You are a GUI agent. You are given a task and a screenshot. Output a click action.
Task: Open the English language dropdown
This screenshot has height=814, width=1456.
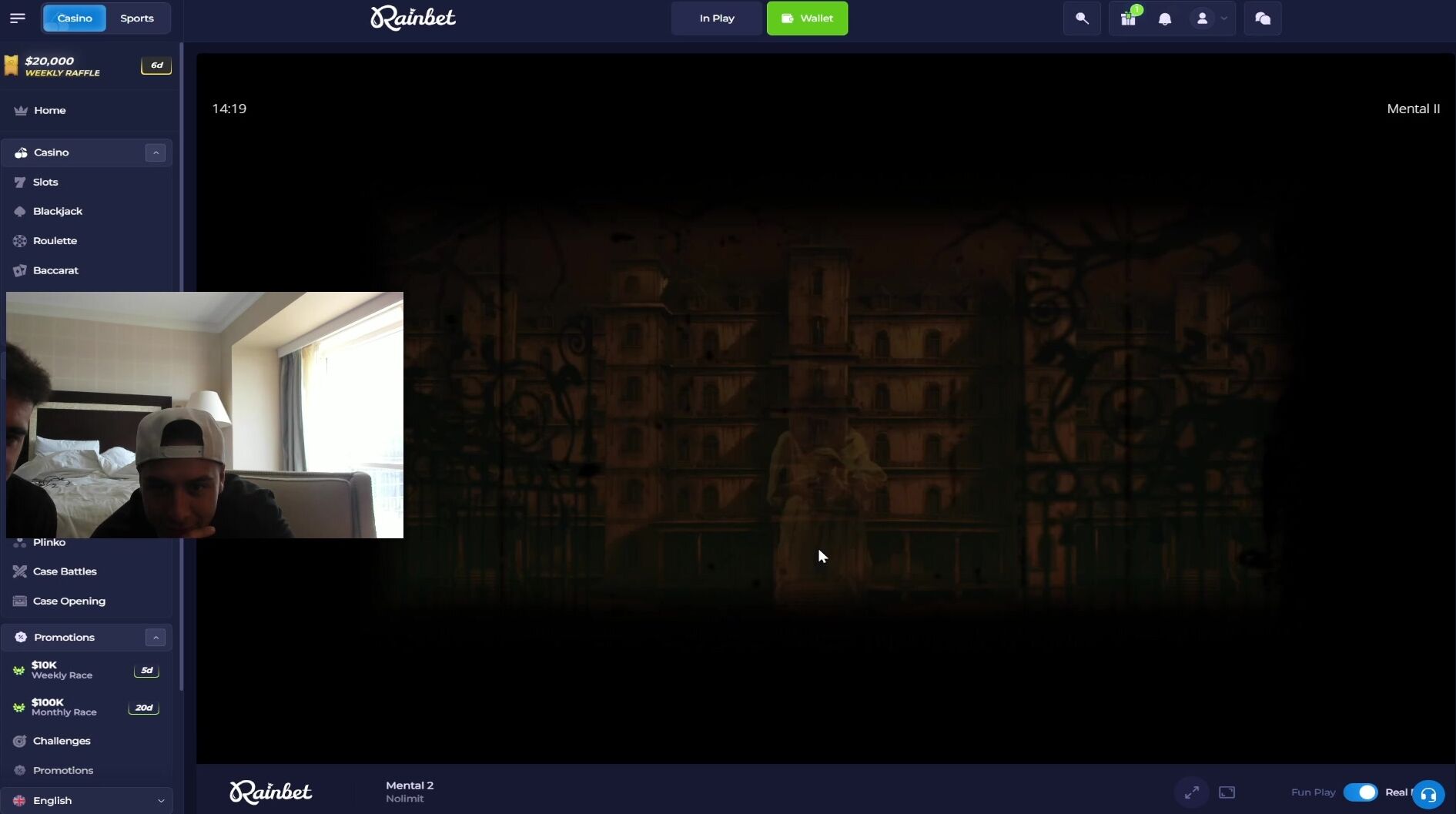(87, 801)
